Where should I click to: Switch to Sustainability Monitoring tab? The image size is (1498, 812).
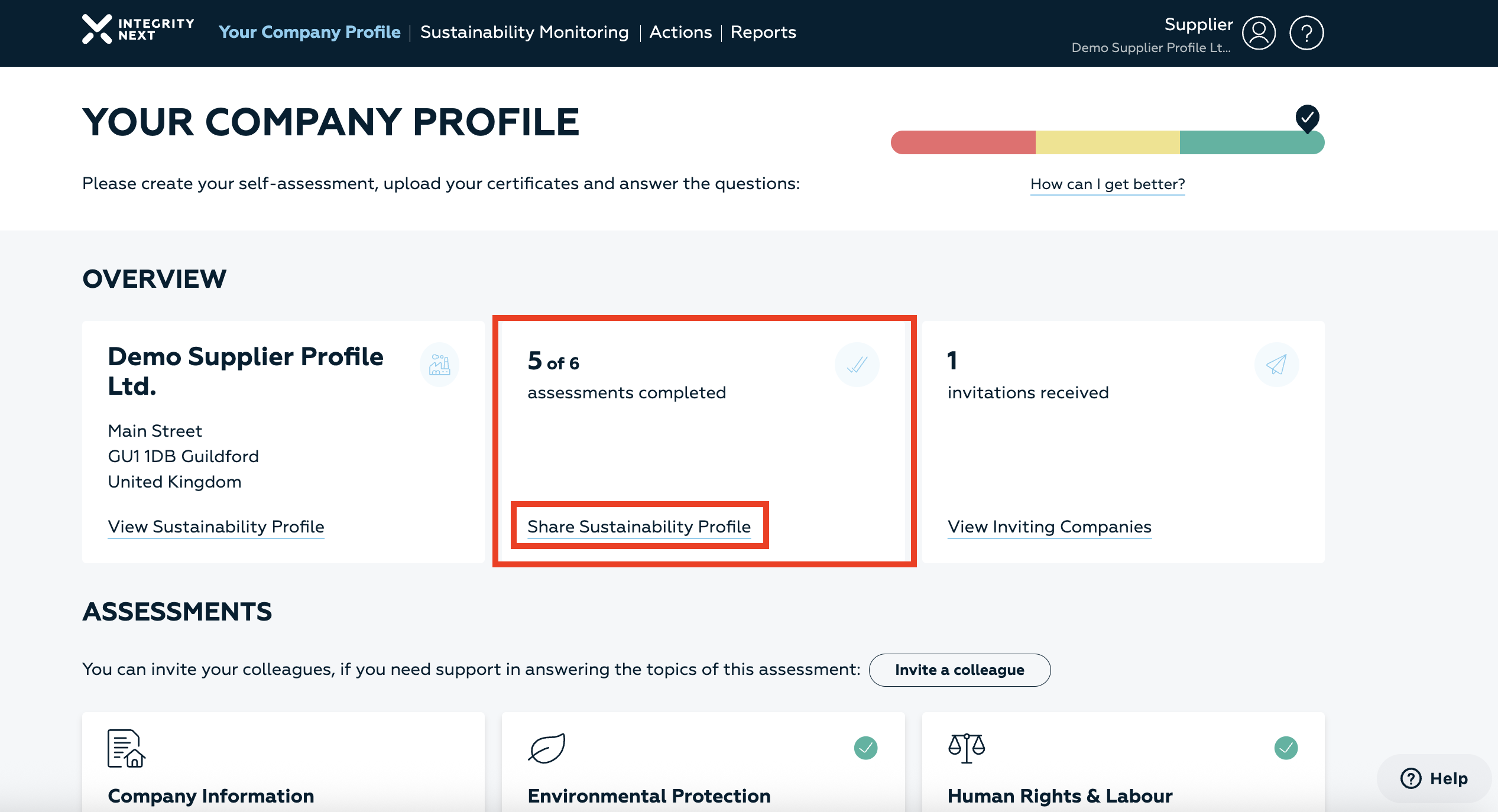point(524,32)
